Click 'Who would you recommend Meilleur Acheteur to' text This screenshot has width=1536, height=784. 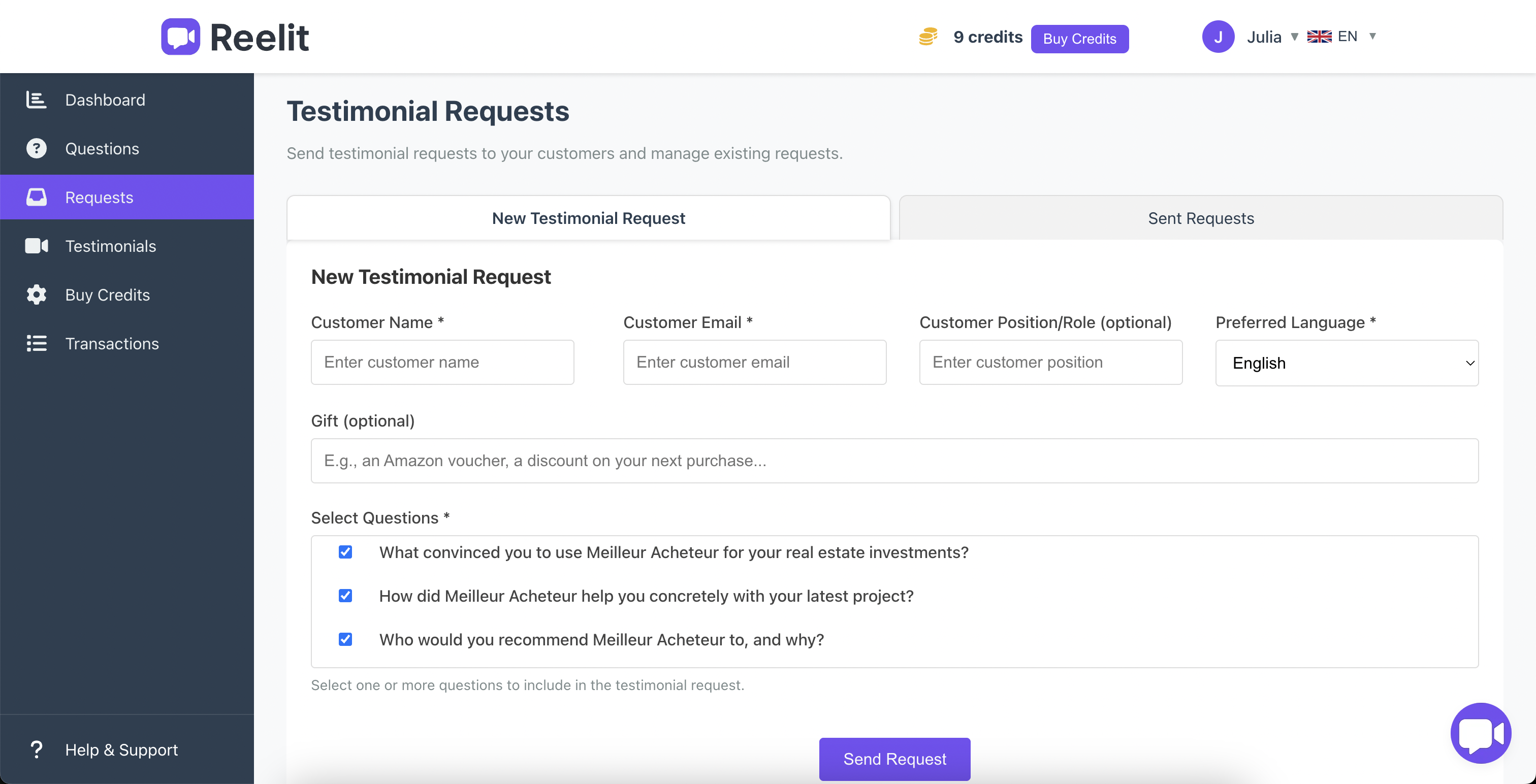click(x=601, y=639)
